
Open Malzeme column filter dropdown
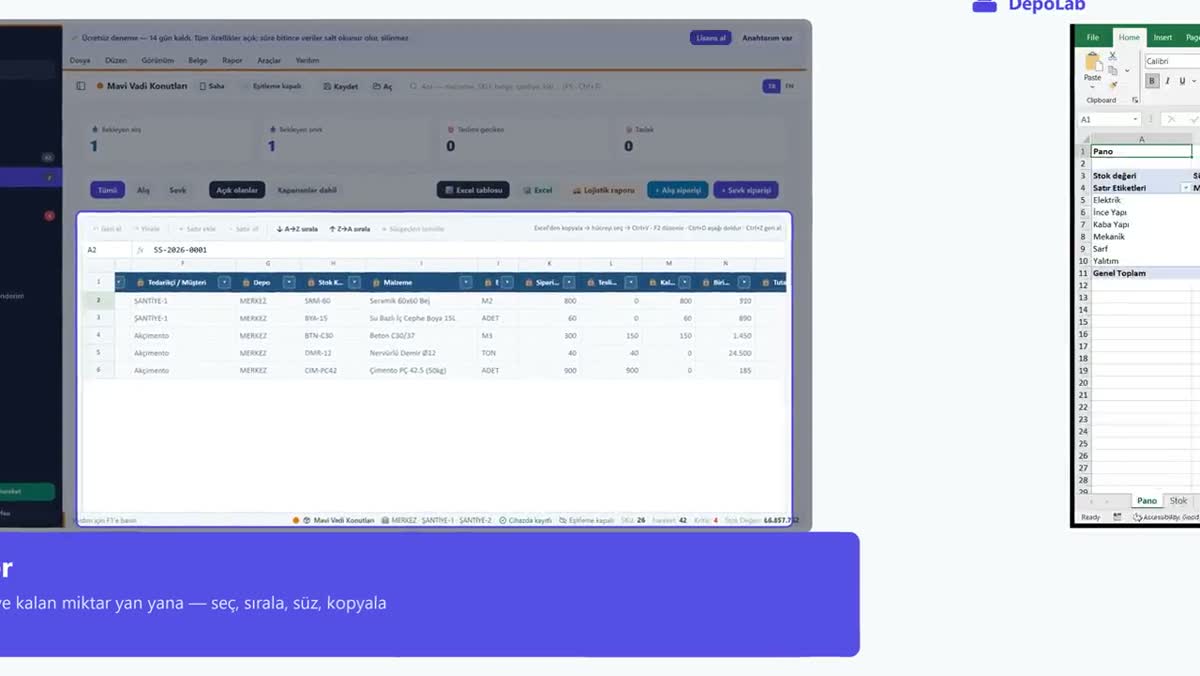[466, 283]
